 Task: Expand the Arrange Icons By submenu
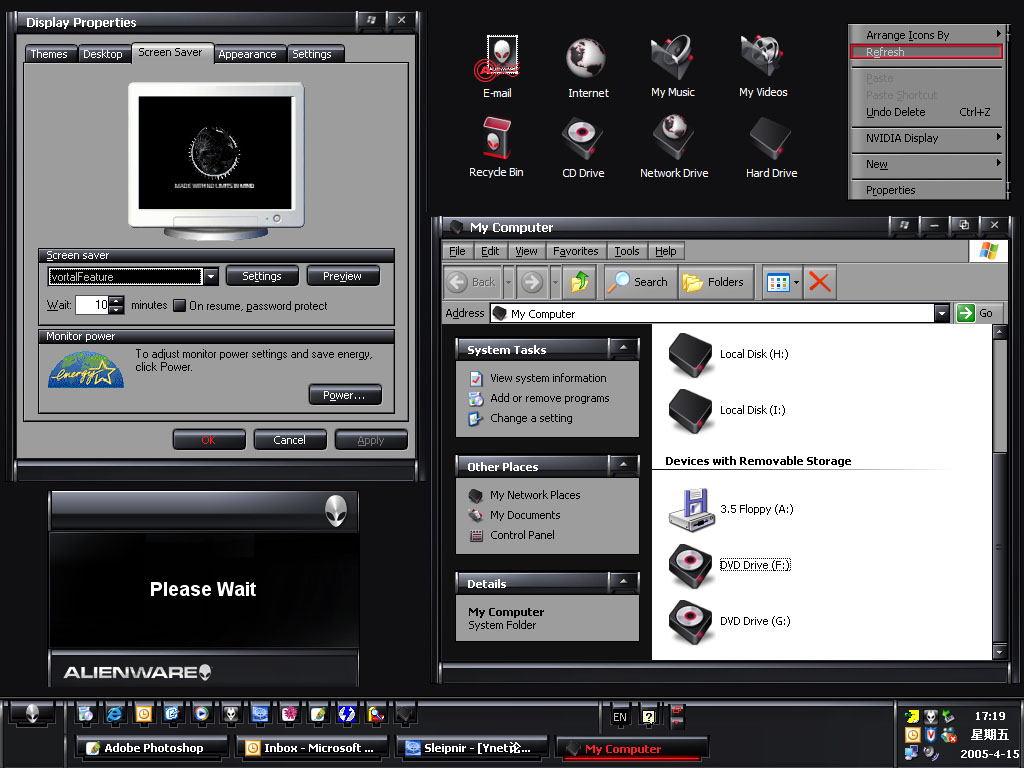pos(926,35)
